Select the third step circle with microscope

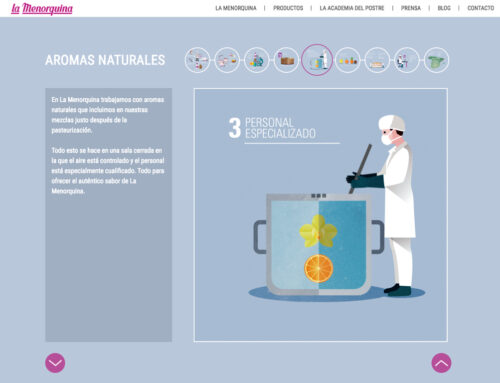tap(257, 60)
